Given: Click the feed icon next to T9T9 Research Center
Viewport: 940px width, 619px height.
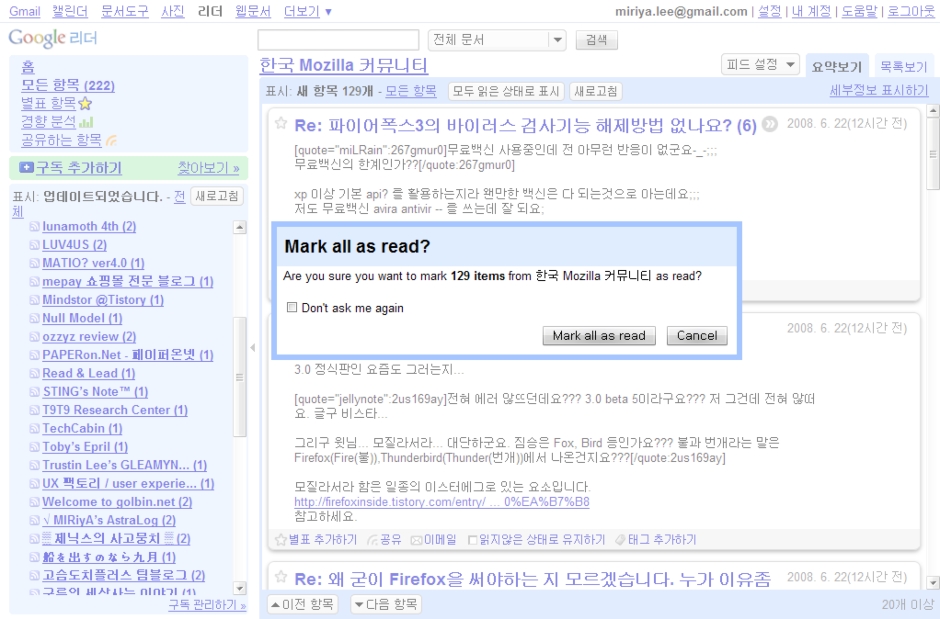Looking at the screenshot, I should pyautogui.click(x=35, y=410).
